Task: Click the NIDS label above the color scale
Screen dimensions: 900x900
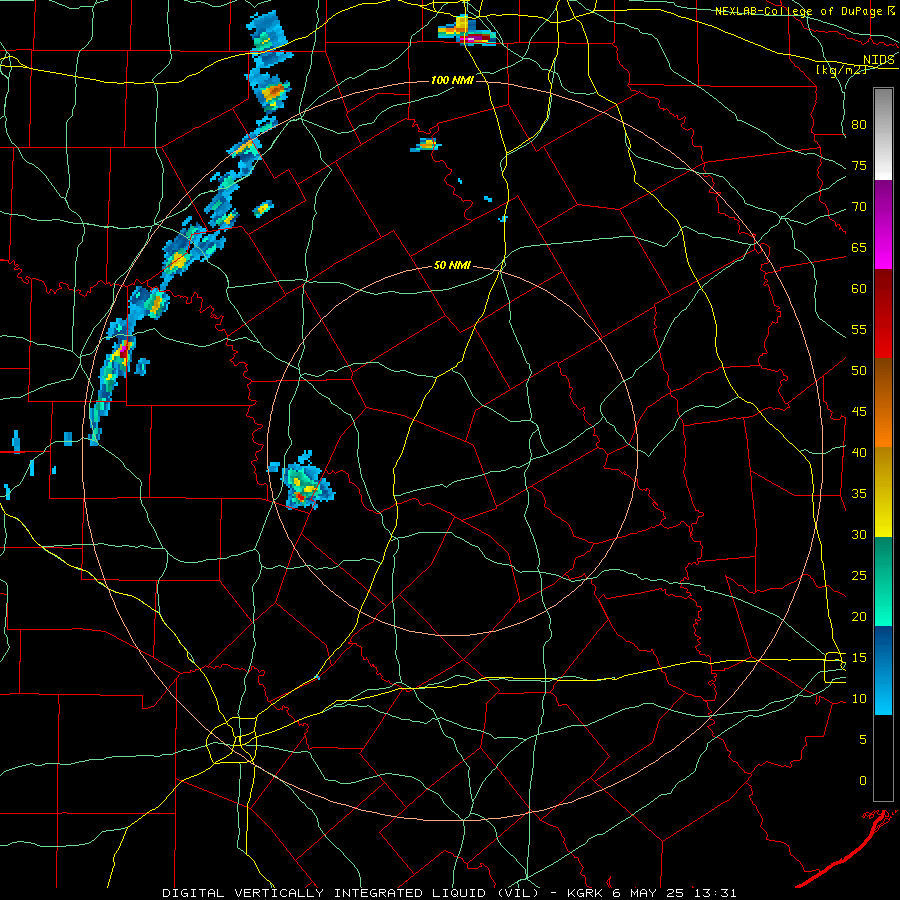Action: pyautogui.click(x=878, y=60)
